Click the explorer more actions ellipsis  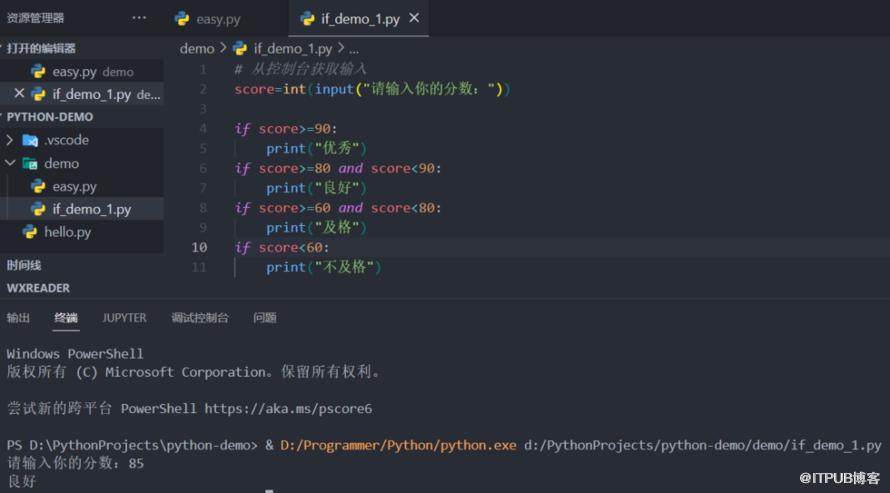[139, 18]
